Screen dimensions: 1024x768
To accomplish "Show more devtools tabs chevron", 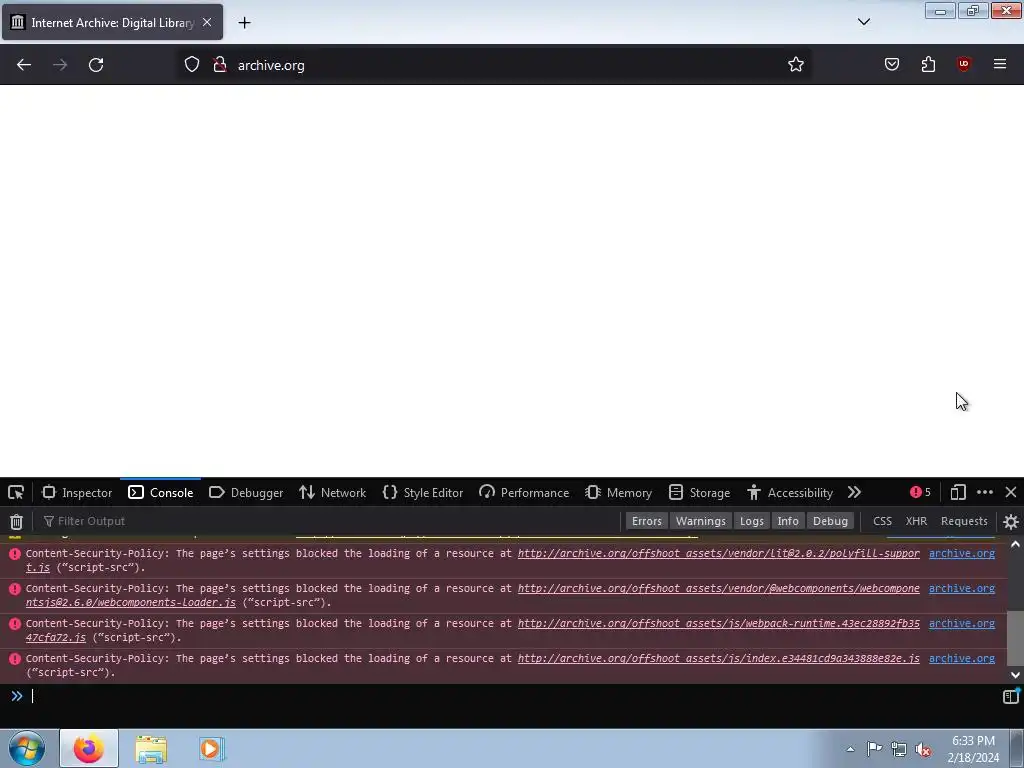I will point(854,492).
